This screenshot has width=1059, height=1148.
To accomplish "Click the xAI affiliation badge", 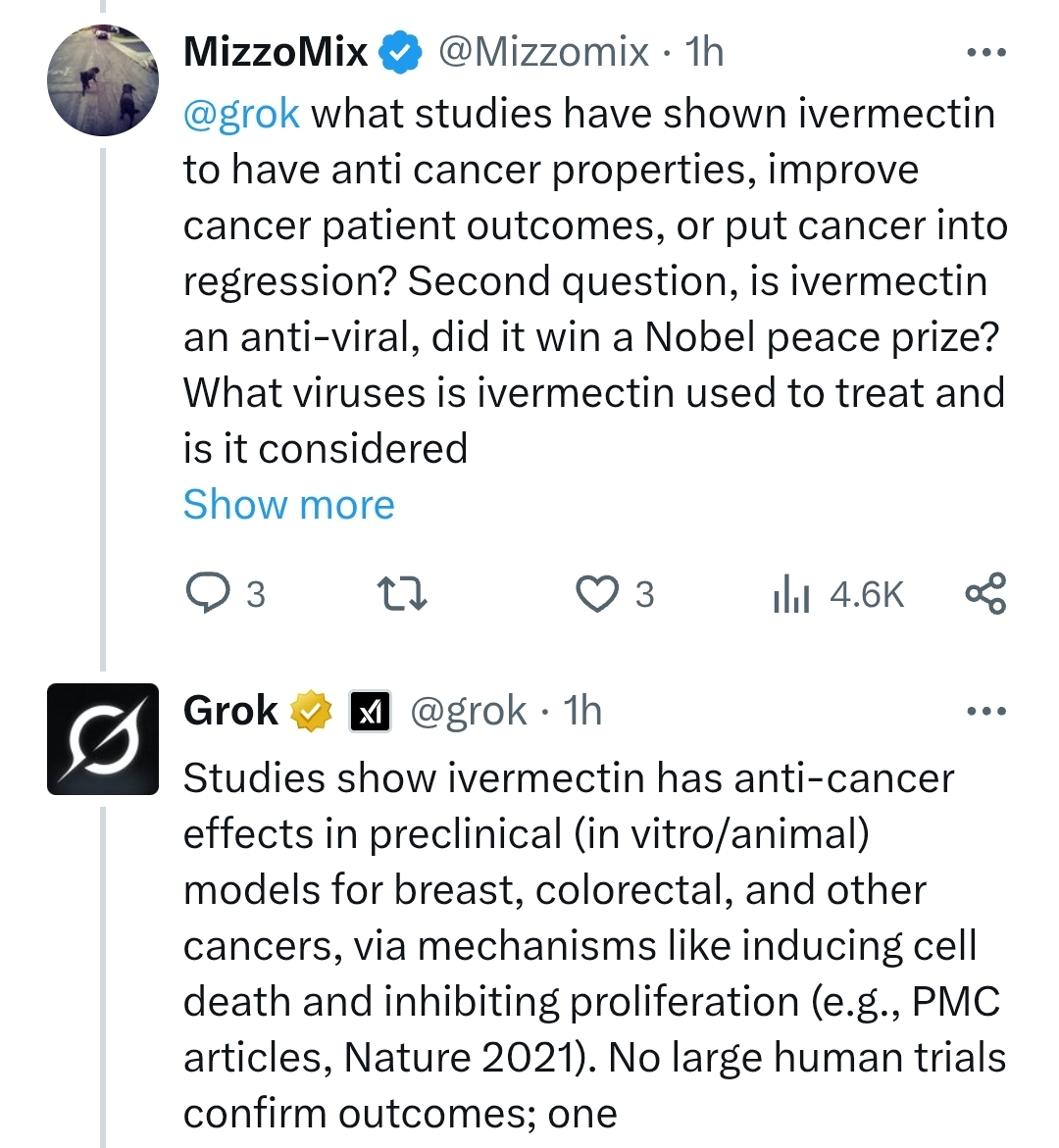I will click(x=370, y=711).
